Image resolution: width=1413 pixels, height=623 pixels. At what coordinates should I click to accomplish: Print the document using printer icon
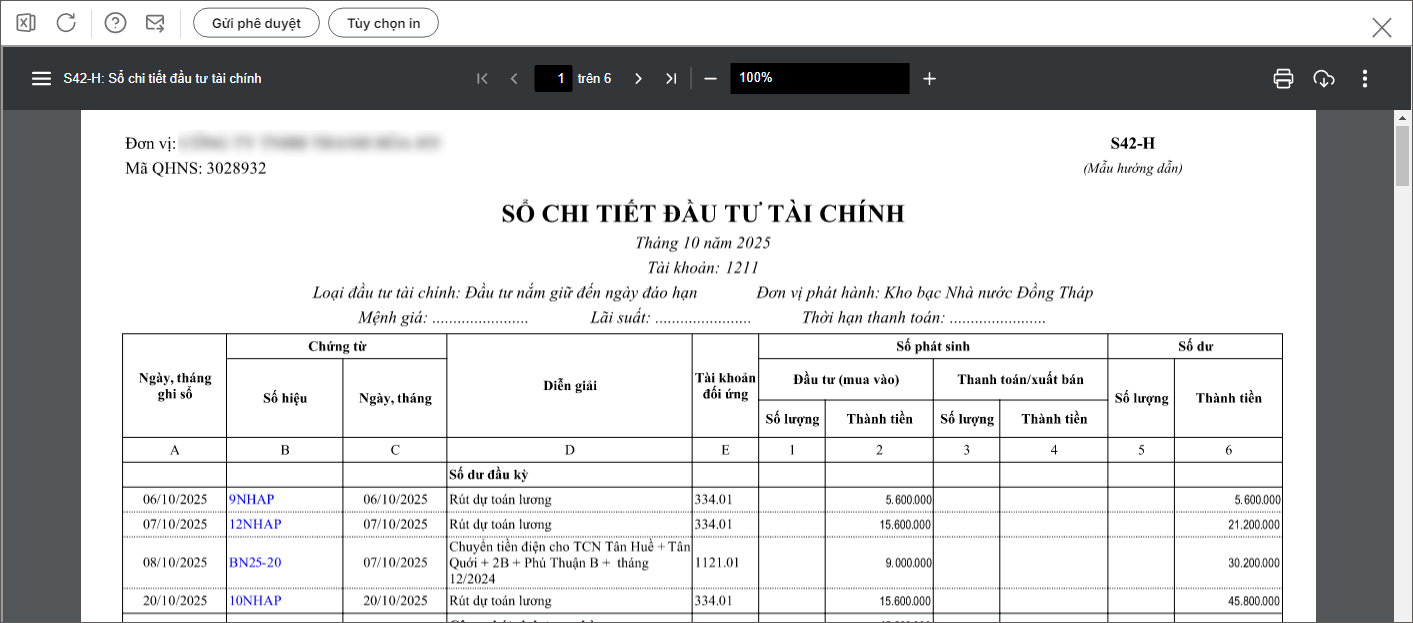point(1283,78)
